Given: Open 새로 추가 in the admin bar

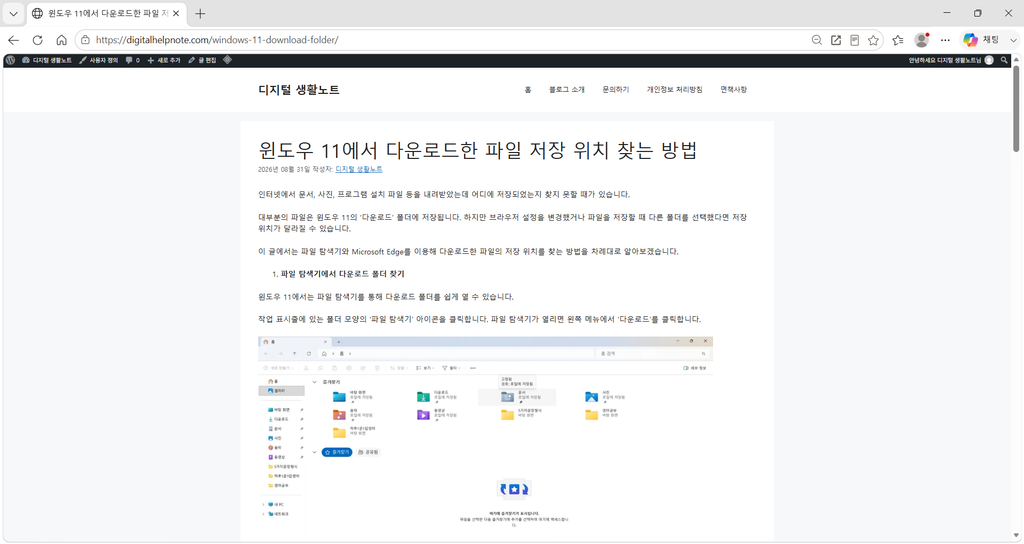Looking at the screenshot, I should (x=164, y=60).
